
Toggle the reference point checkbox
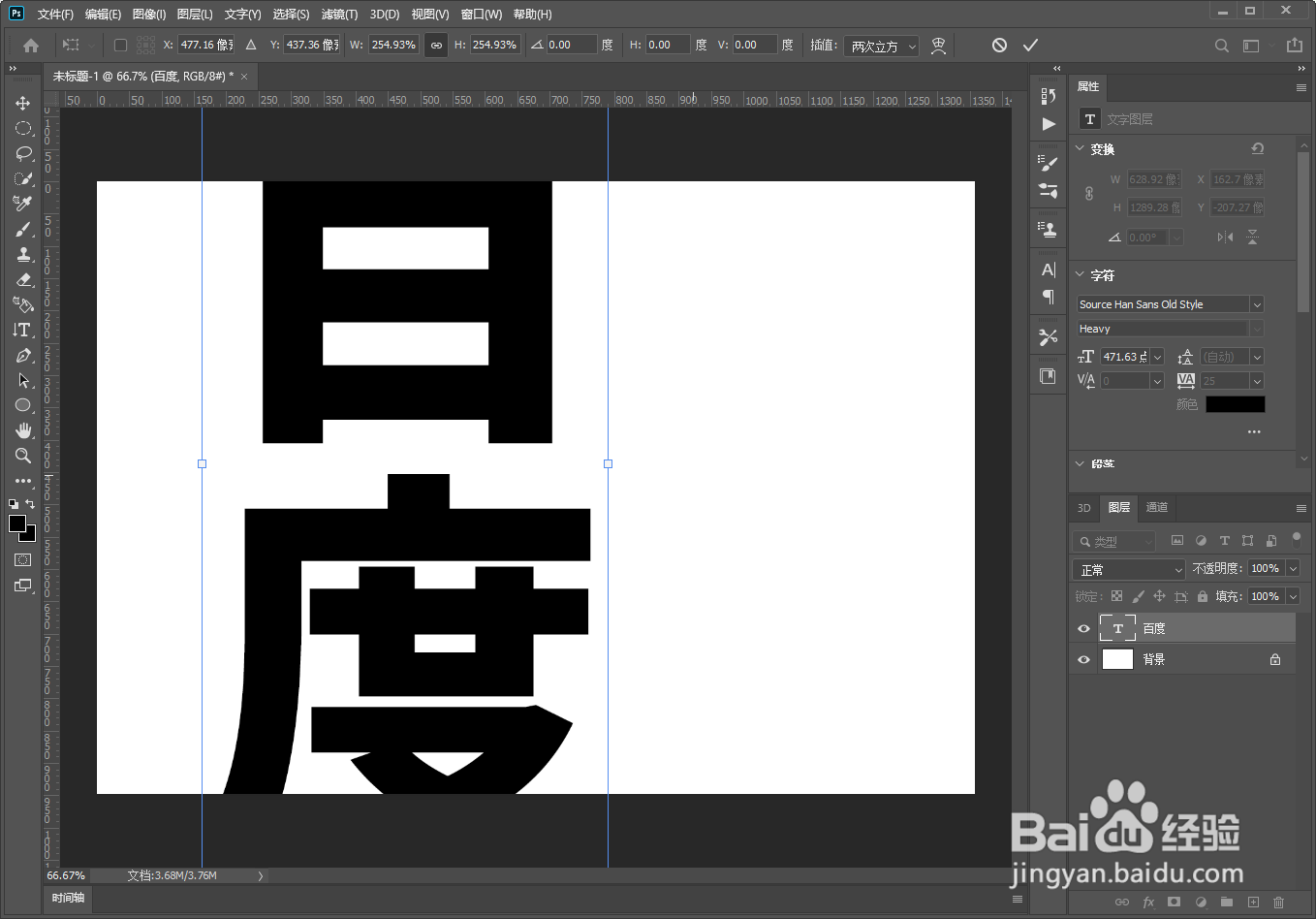[x=120, y=45]
